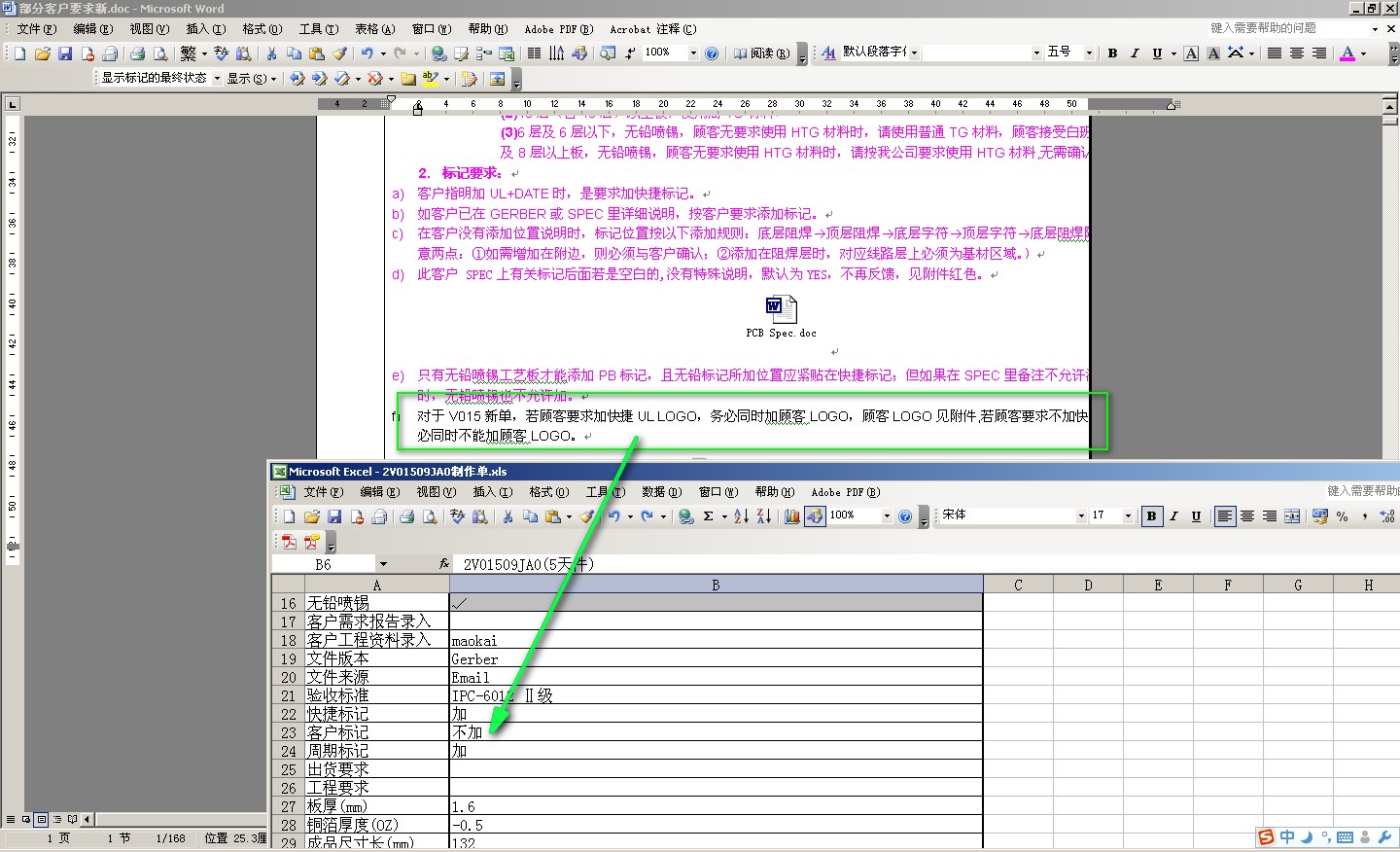Open the Excel Name Box dropdown arrow
Image resolution: width=1400 pixels, height=852 pixels.
coord(383,564)
